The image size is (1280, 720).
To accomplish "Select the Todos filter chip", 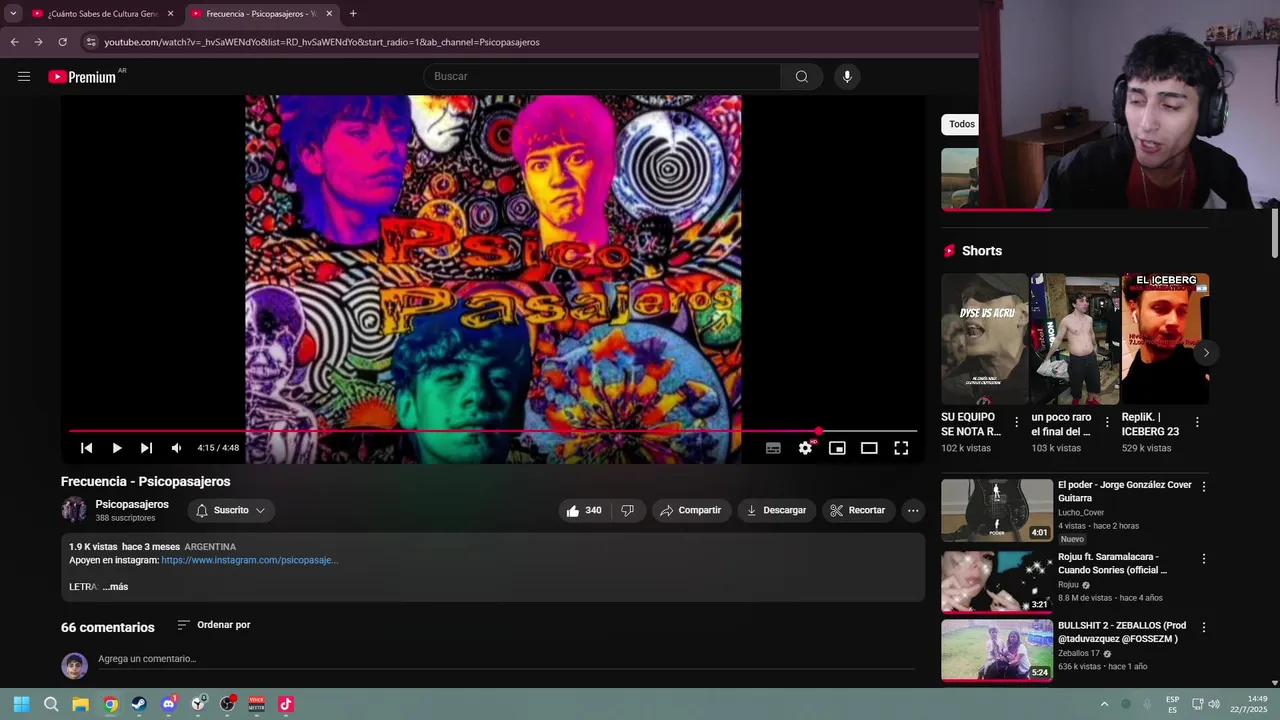I will point(961,124).
